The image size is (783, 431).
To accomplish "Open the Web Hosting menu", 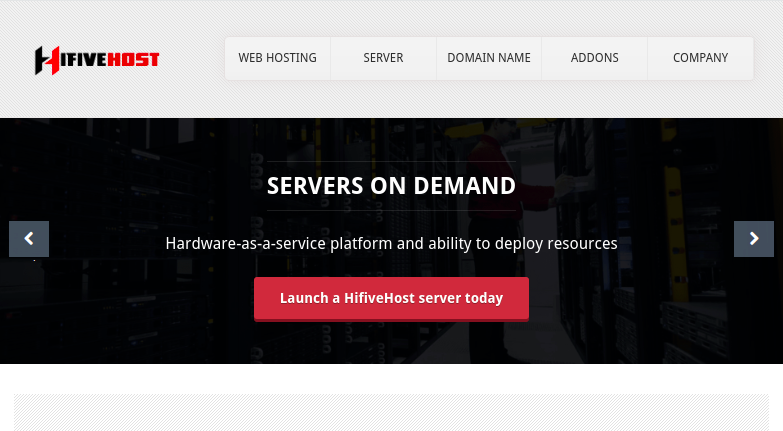I will 278,58.
